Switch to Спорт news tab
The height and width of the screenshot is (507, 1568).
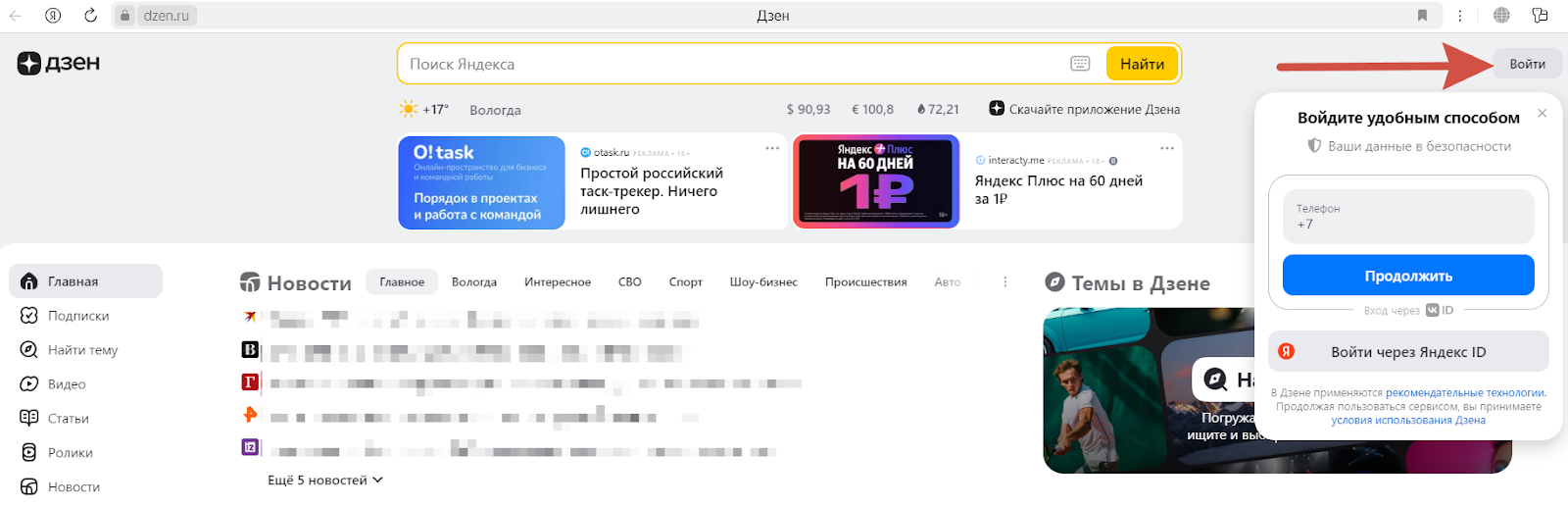(x=685, y=282)
